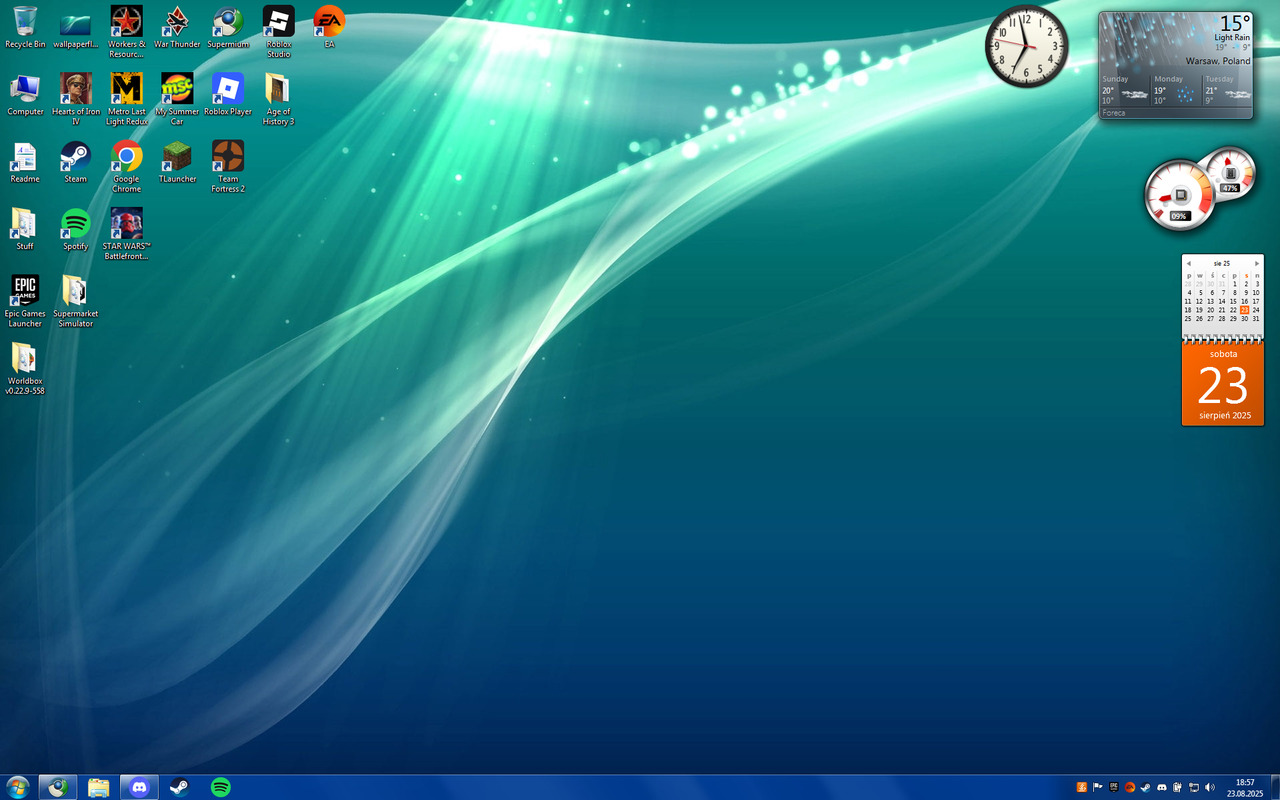Open Action Center from the tray flag

(1097, 787)
